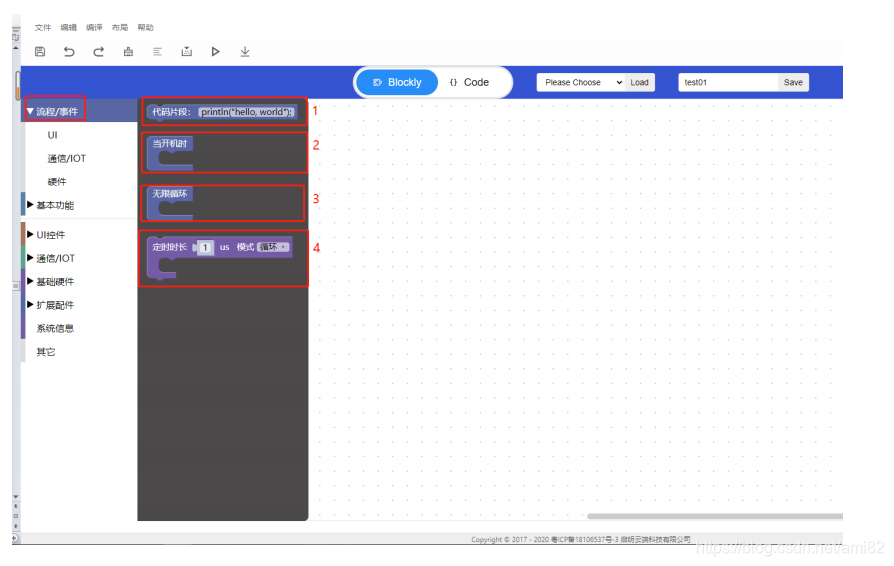Click the scroll down arrow at left edge
Screen dimensions: 894x566
[16, 496]
